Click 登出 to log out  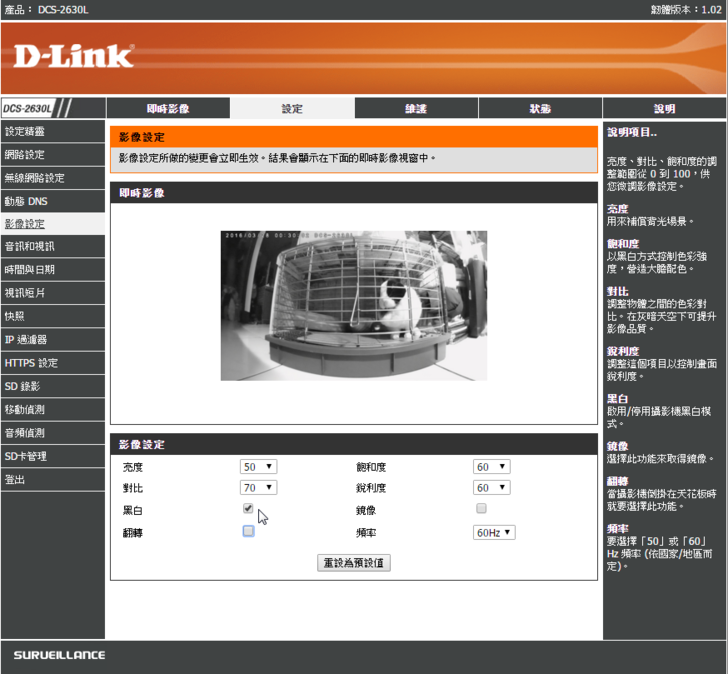(x=15, y=480)
